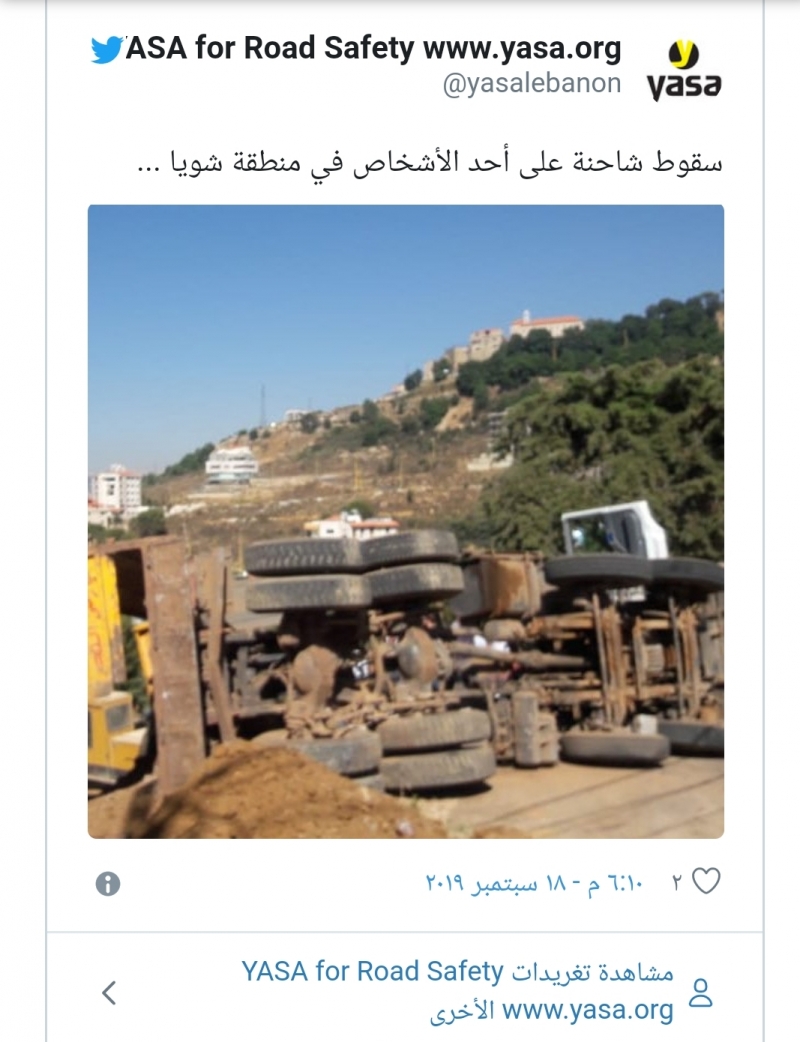This screenshot has width=800, height=1042.
Task: Expand the left chevron arrow at bottom
Action: pyautogui.click(x=110, y=992)
